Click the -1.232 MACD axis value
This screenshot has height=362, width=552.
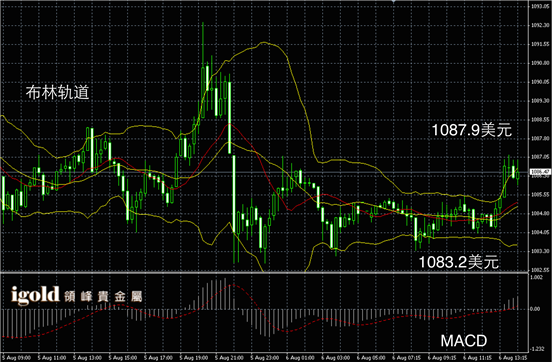coord(537,349)
